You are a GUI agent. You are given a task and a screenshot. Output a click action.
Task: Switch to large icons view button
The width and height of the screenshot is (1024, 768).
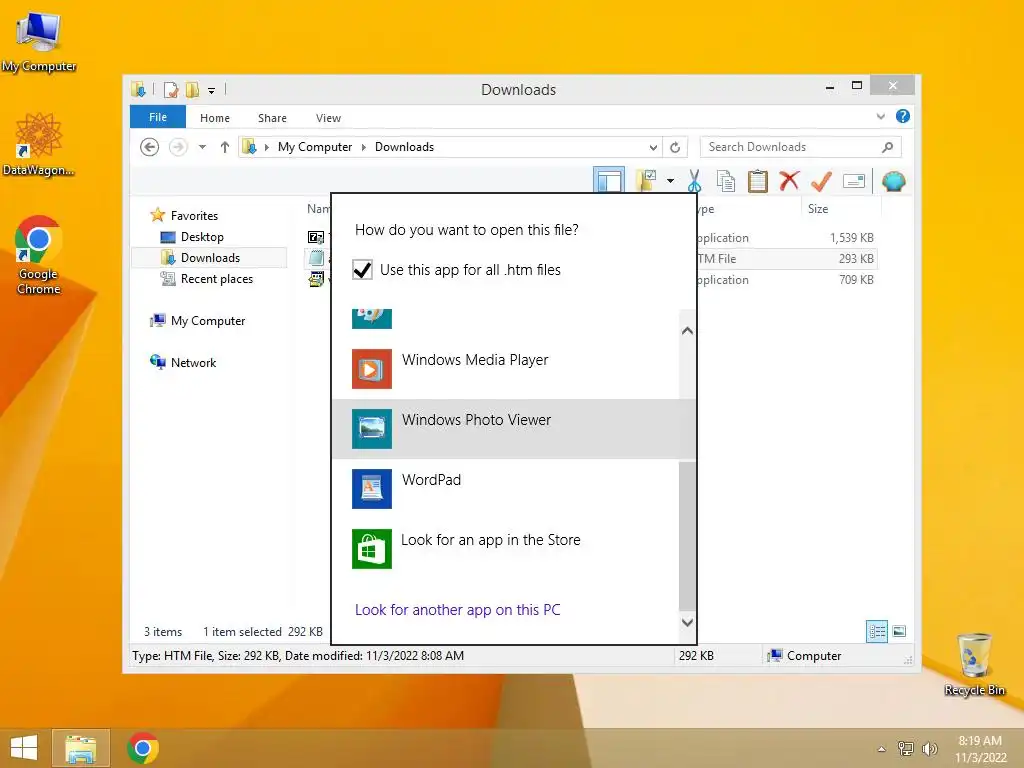(x=899, y=631)
